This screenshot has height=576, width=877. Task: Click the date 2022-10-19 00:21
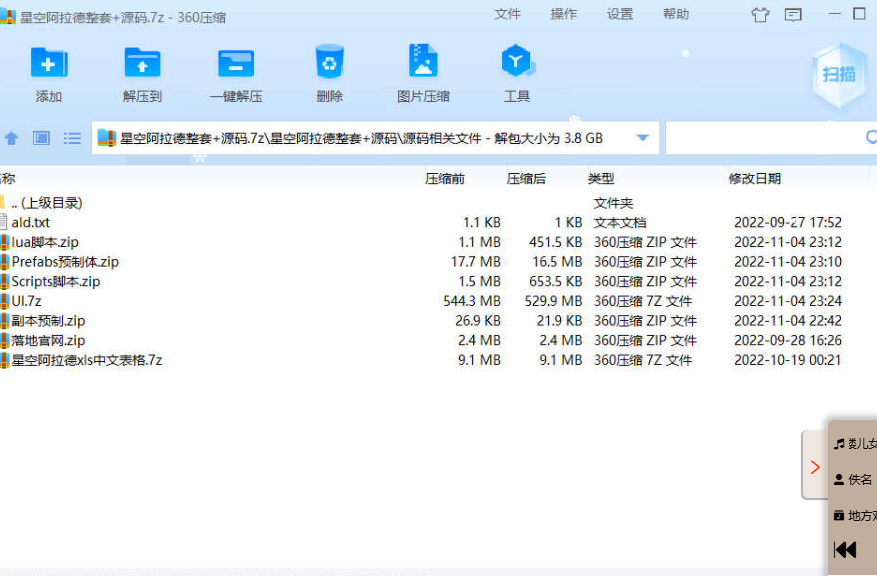(788, 360)
